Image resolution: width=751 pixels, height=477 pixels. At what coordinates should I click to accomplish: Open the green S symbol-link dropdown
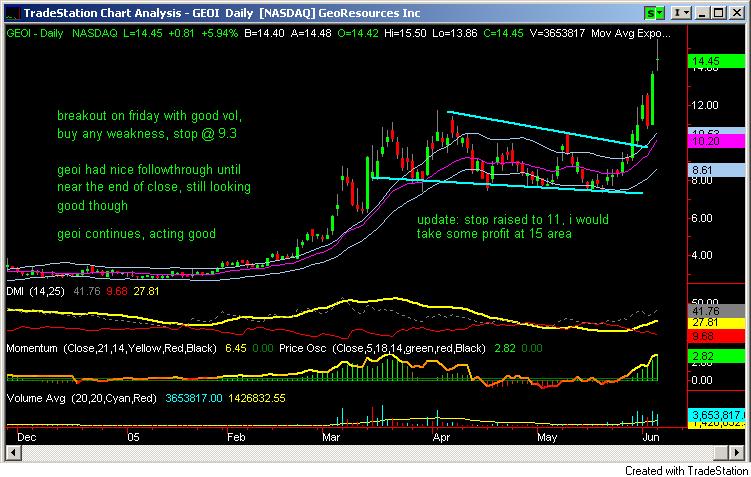655,13
